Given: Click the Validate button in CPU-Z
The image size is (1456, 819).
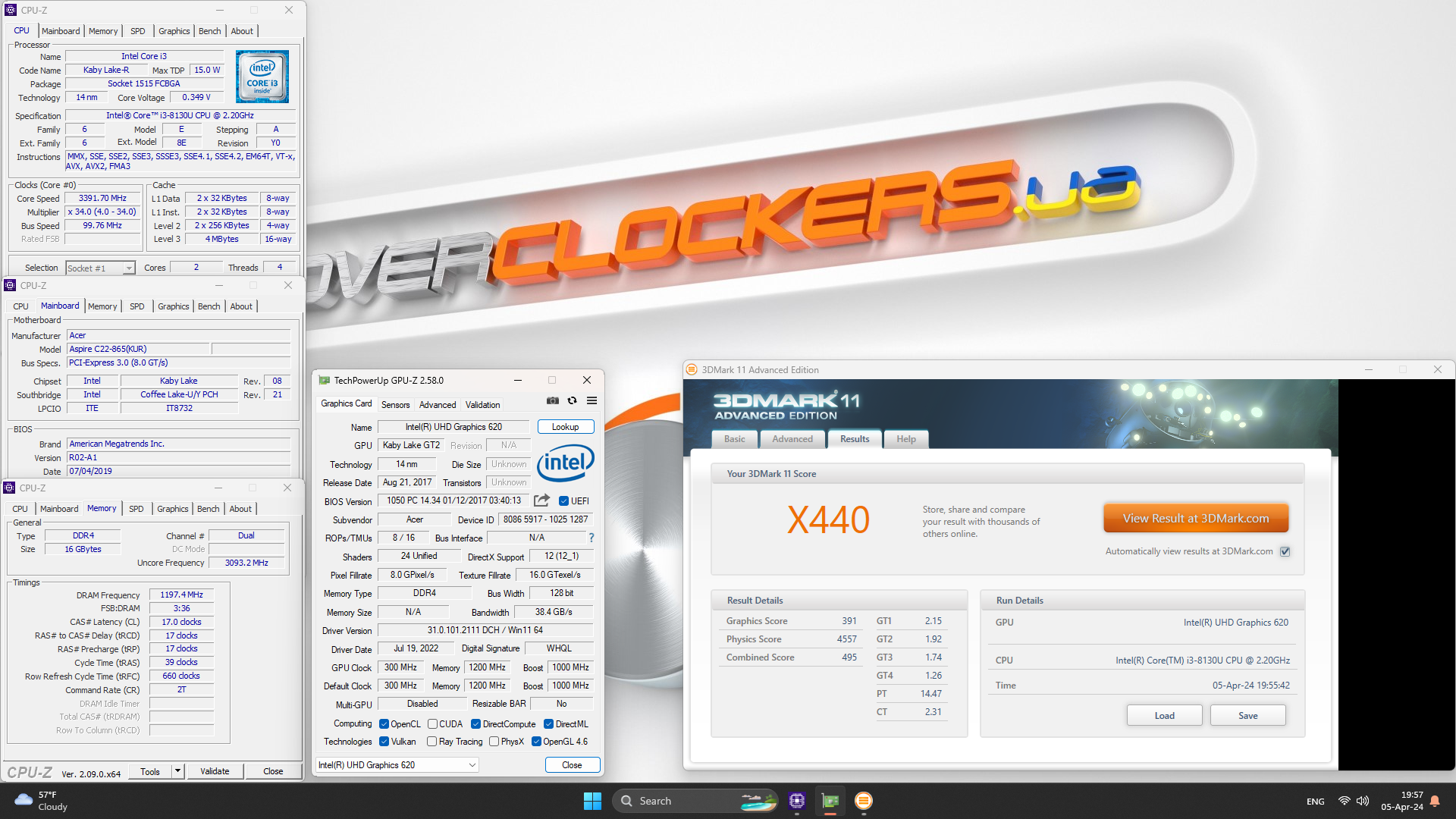Looking at the screenshot, I should coord(215,771).
